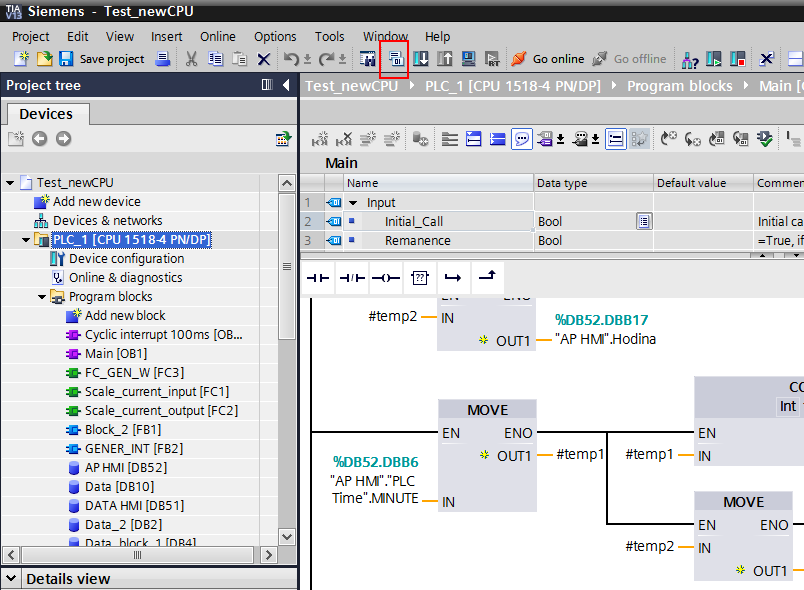This screenshot has height=590, width=804.
Task: Open the Edit menu
Action: click(77, 36)
